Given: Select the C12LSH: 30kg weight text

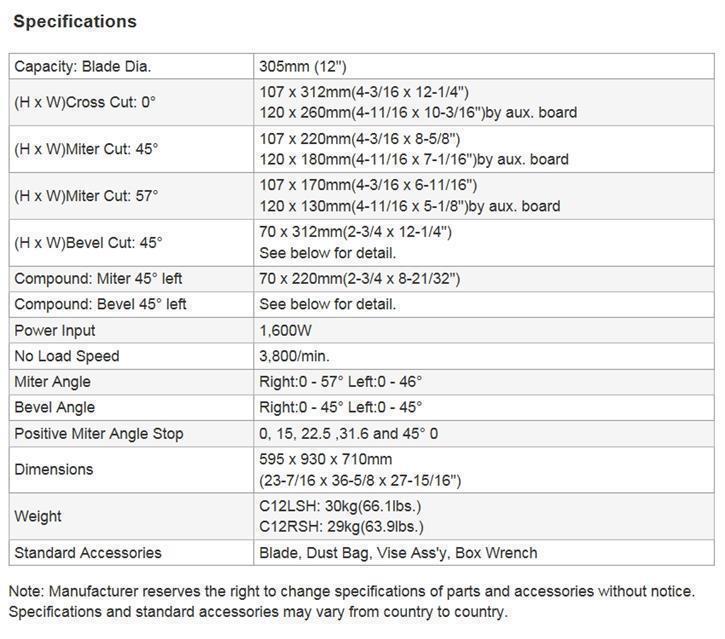Looking at the screenshot, I should (340, 506).
